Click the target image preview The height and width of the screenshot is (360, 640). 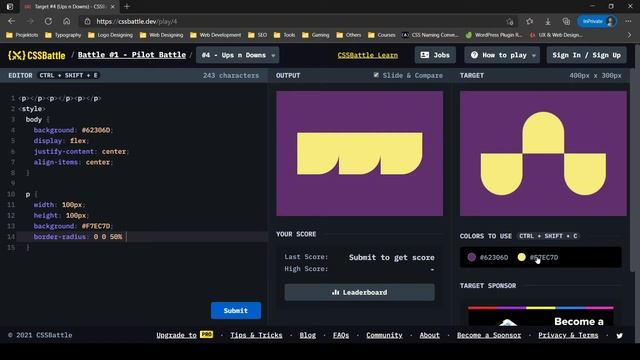(543, 153)
